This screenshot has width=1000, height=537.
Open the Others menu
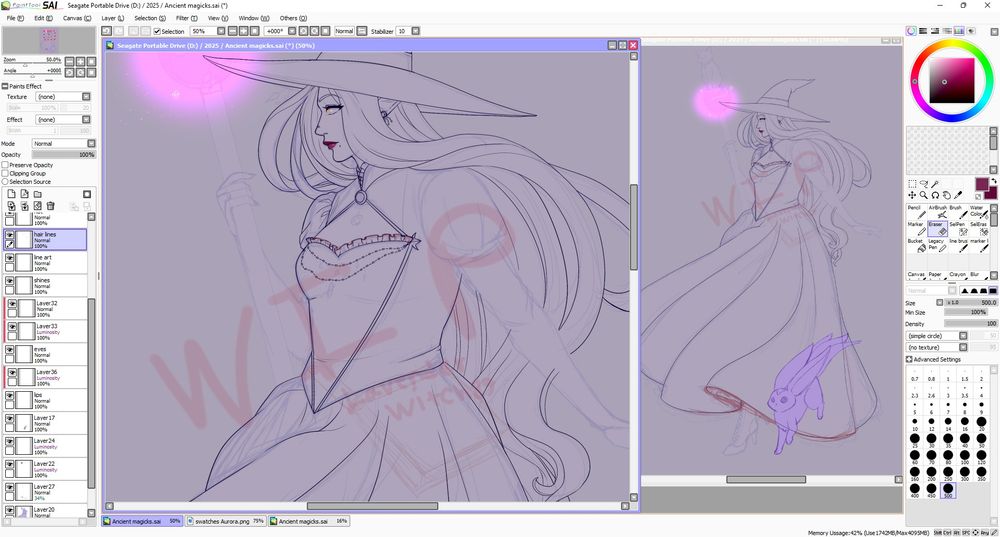[293, 18]
